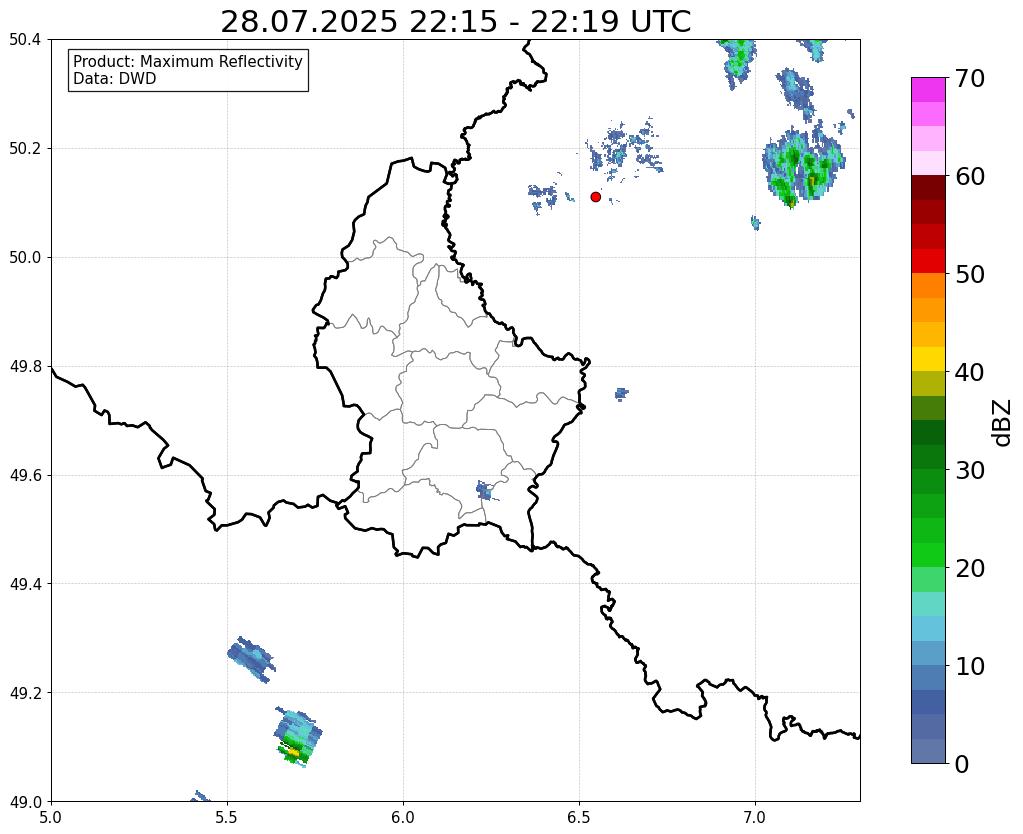Select the 'Data: DWD' legend line
This screenshot has height=834, width=1023.
coord(115,79)
